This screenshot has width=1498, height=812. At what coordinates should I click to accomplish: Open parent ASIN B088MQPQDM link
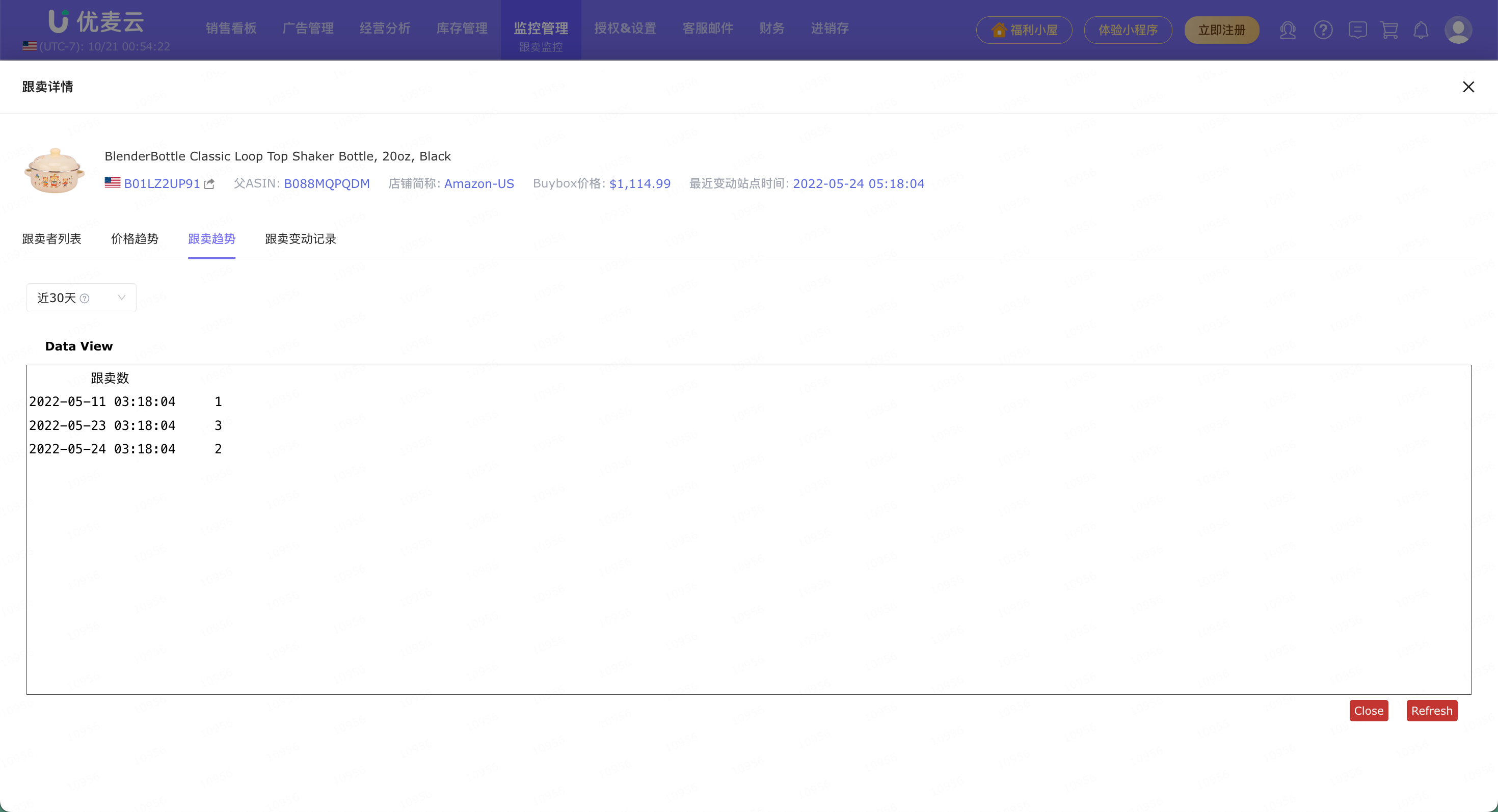[326, 184]
